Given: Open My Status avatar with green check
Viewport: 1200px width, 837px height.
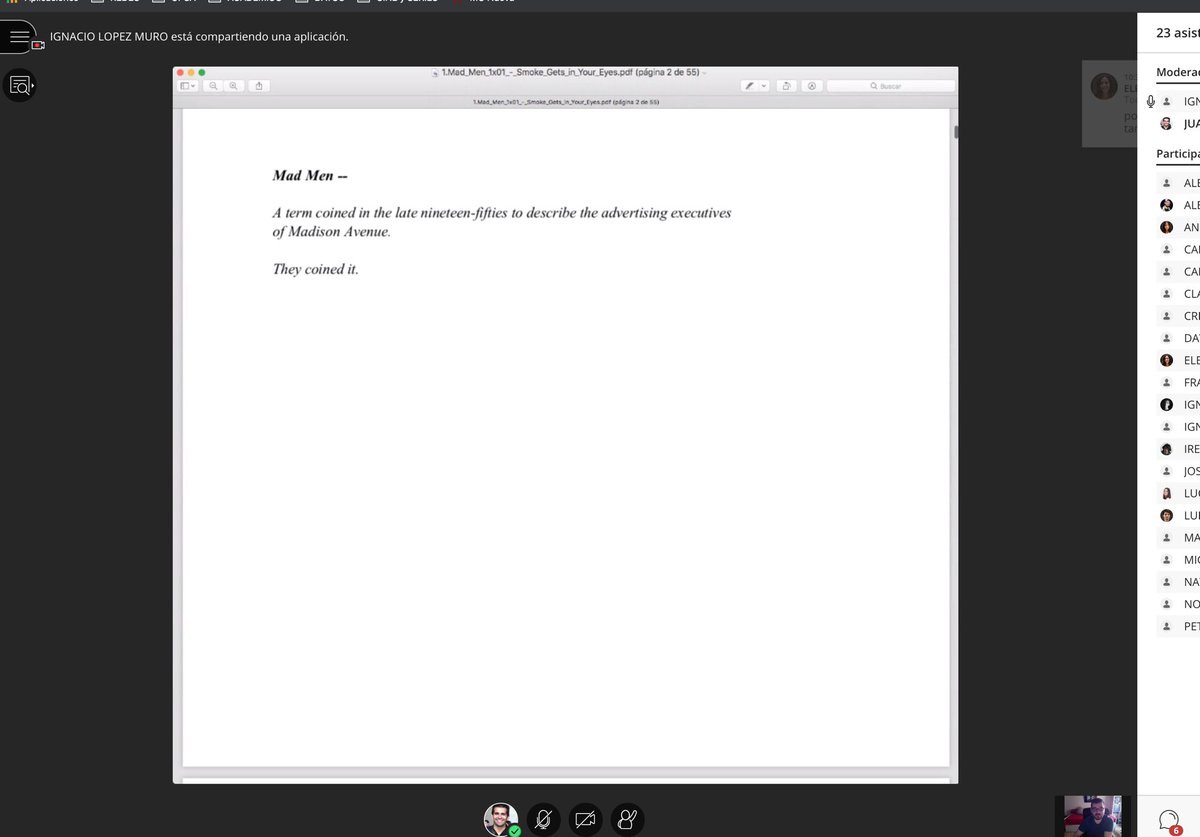Looking at the screenshot, I should tap(501, 819).
